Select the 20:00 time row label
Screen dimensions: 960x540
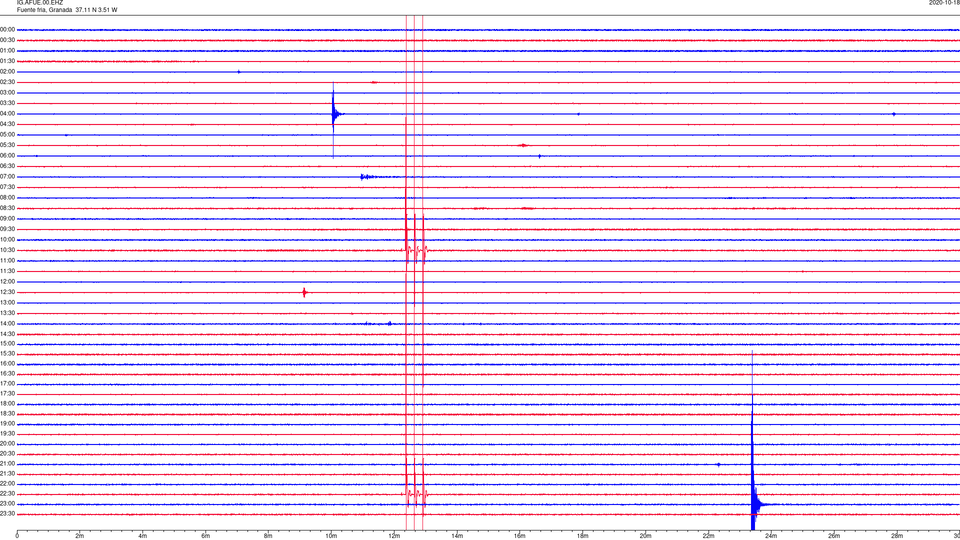(7, 444)
